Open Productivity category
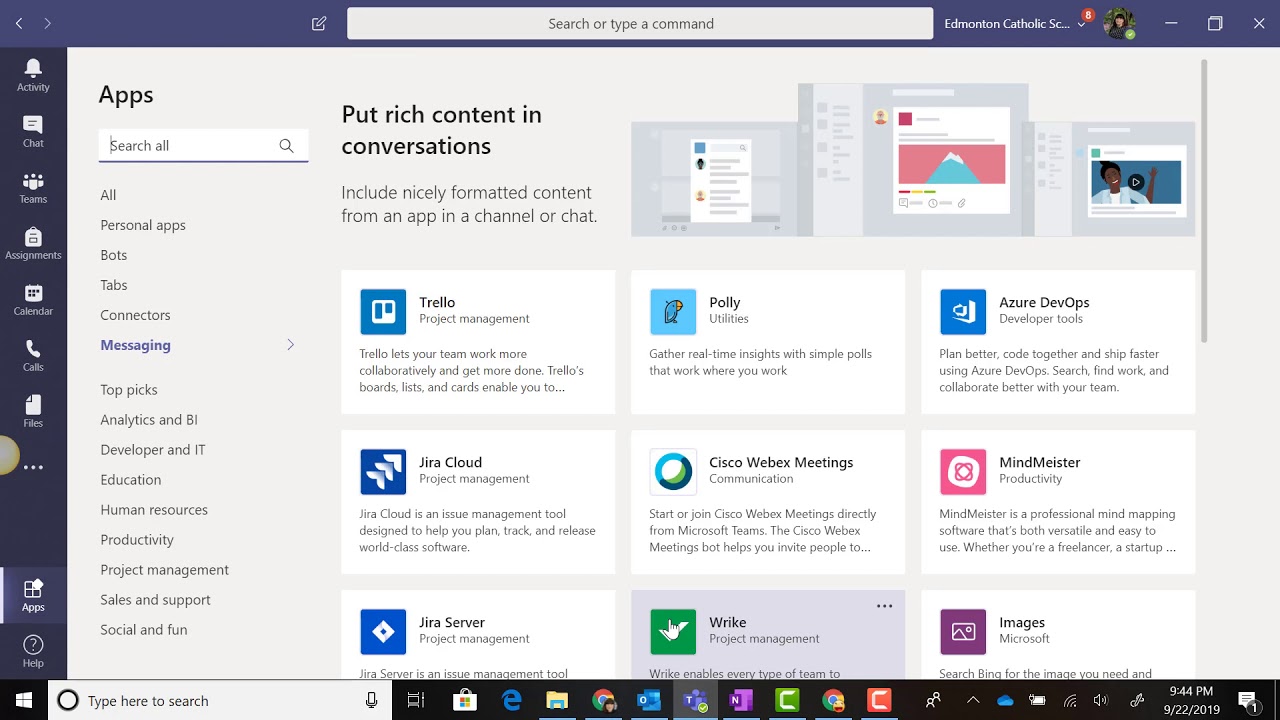Viewport: 1280px width, 720px height. coord(137,540)
